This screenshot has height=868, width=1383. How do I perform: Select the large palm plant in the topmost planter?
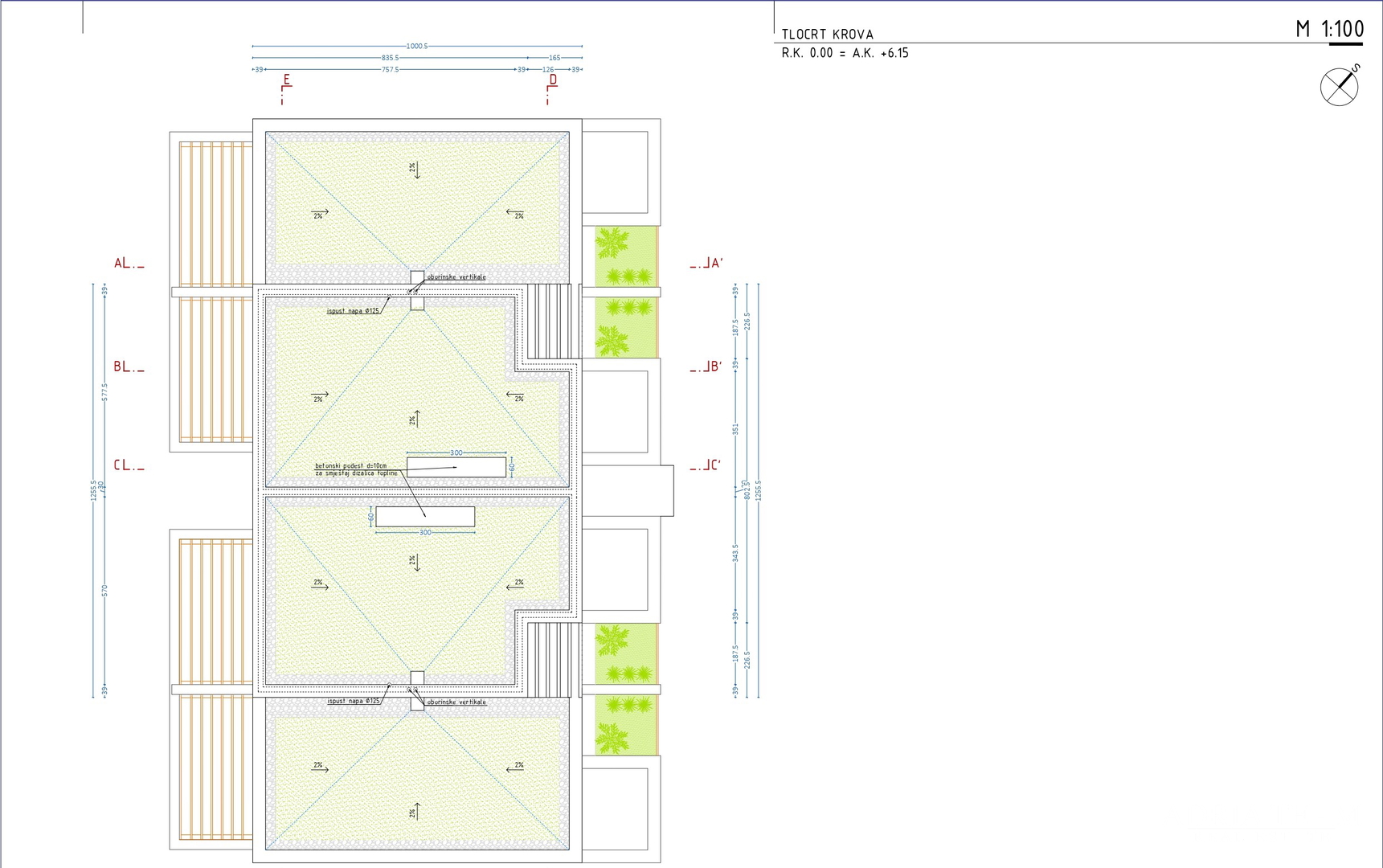[612, 242]
